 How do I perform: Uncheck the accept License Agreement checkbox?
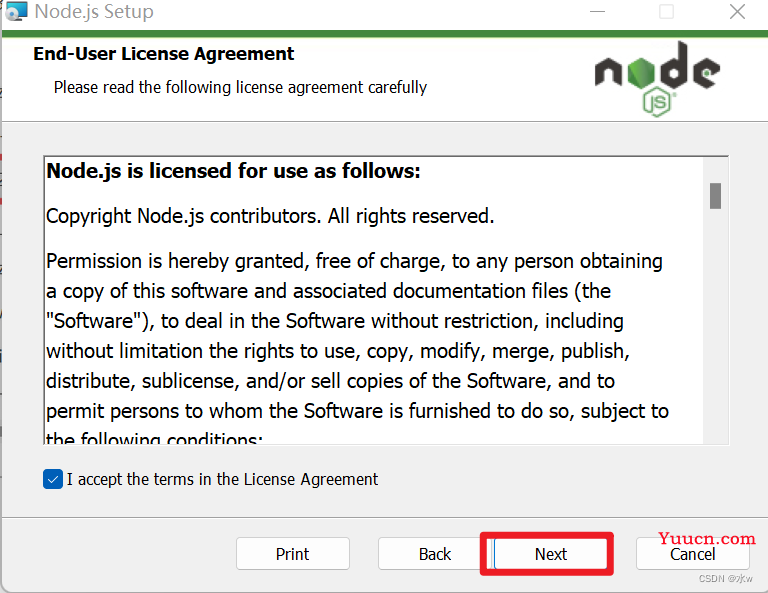tap(53, 479)
